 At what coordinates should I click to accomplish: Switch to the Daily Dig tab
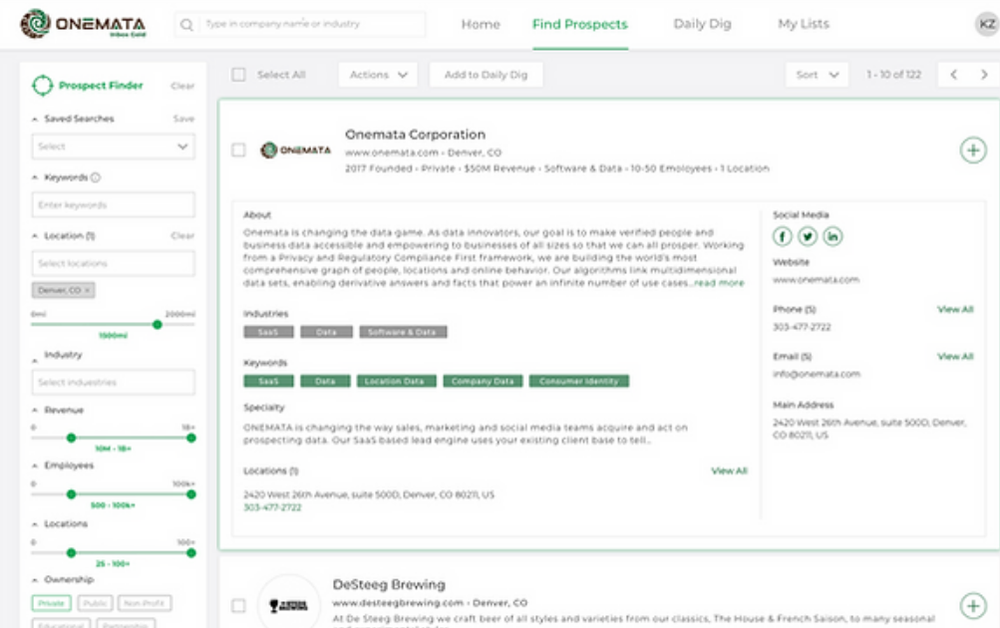pos(703,24)
